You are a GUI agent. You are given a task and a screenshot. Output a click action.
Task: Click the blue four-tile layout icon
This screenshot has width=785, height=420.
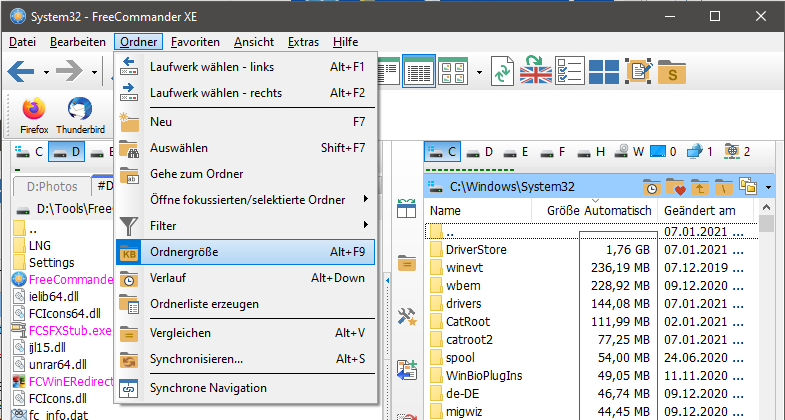coord(603,72)
